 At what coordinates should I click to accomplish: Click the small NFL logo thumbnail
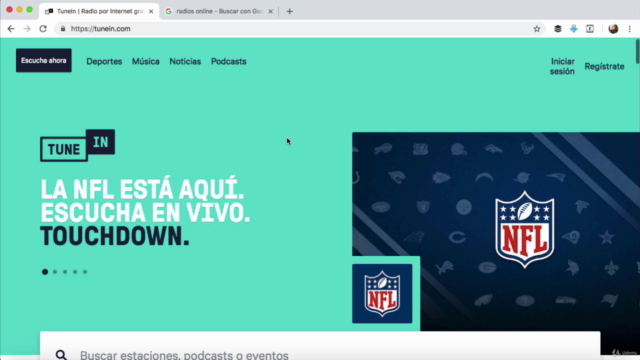pos(382,293)
